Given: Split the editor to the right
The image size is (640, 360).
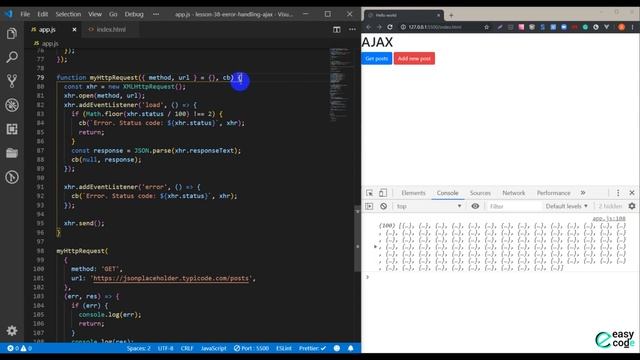Looking at the screenshot, I should coord(336,29).
